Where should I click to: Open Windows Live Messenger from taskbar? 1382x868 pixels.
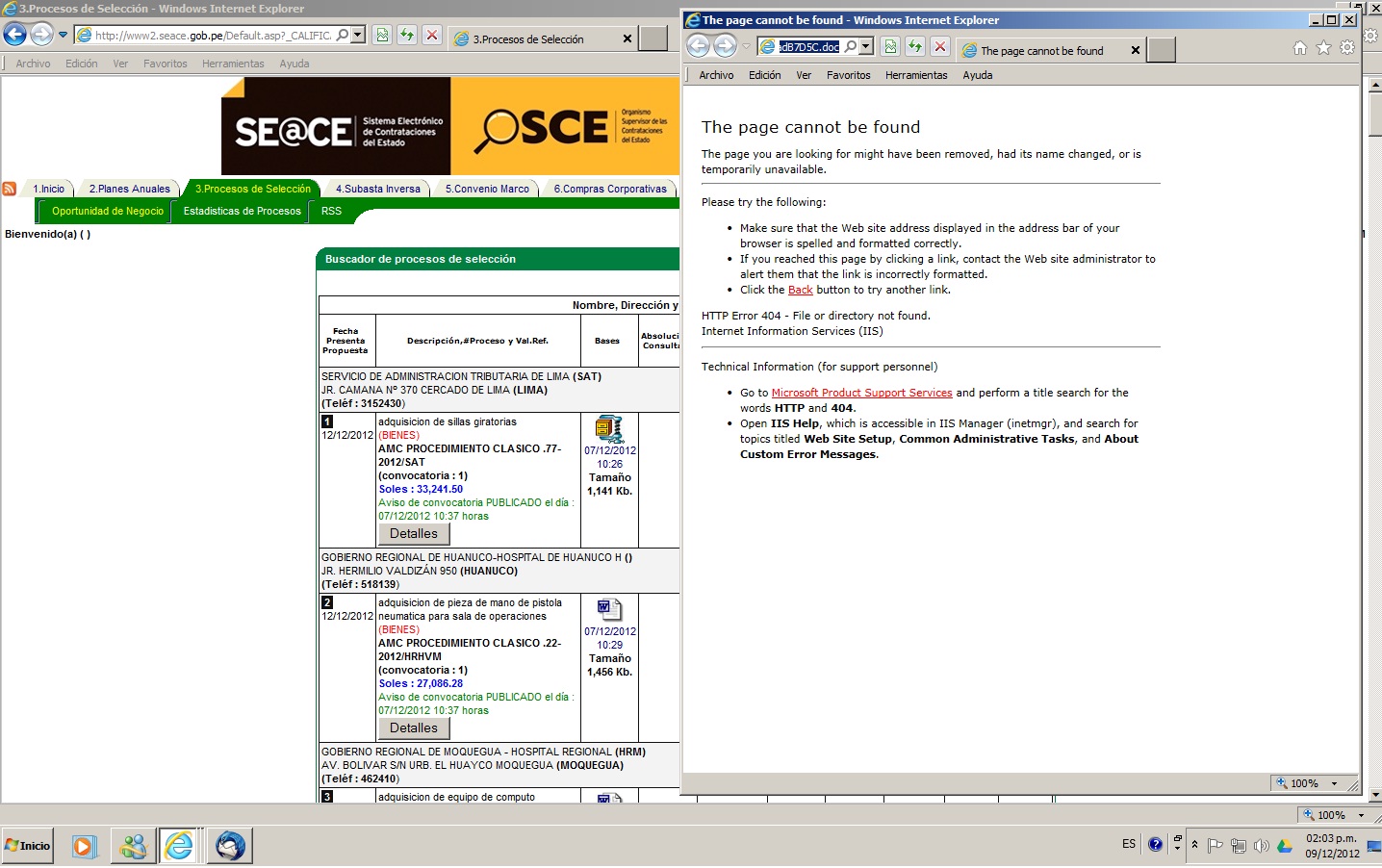[133, 846]
